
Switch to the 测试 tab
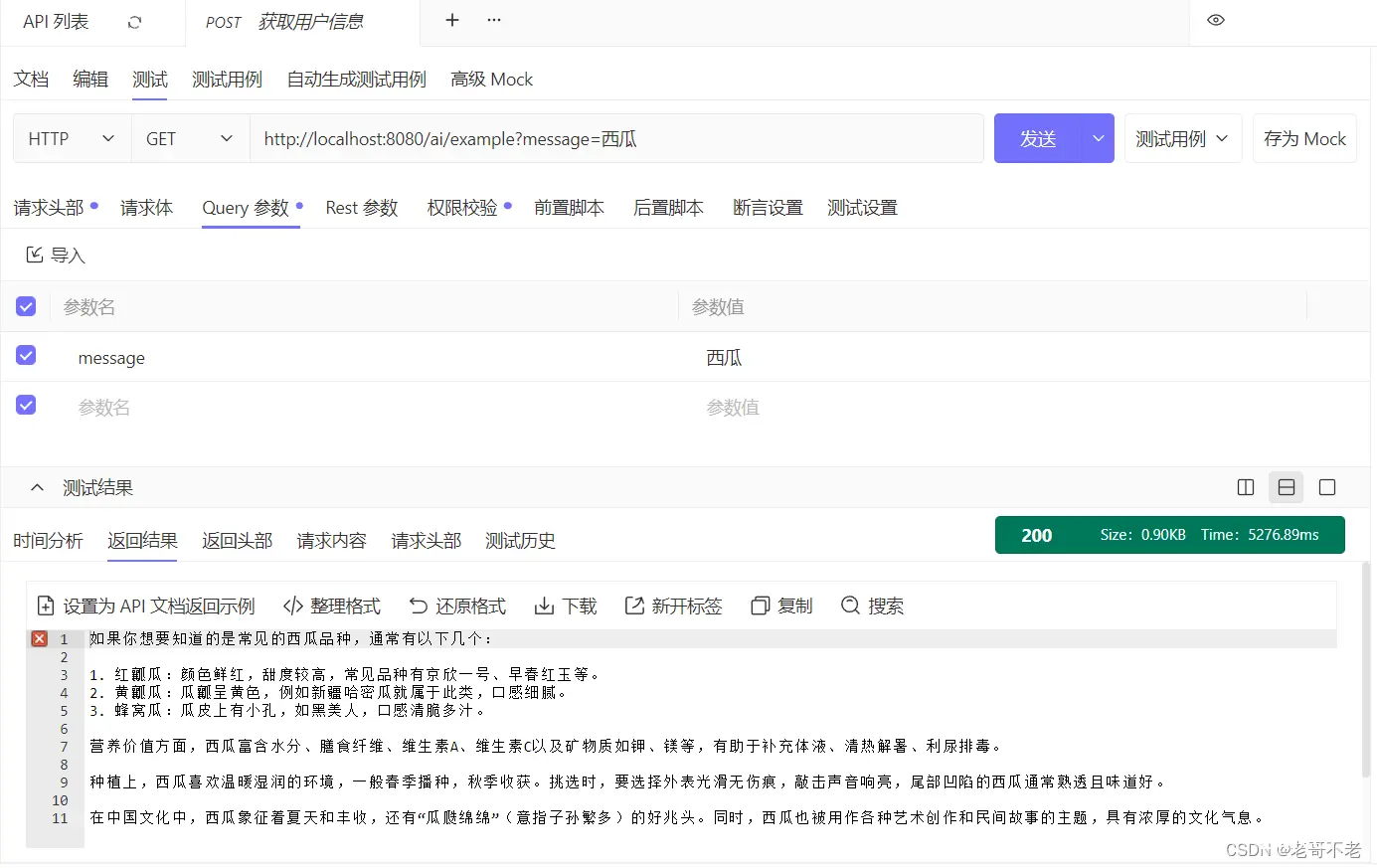pyautogui.click(x=150, y=80)
